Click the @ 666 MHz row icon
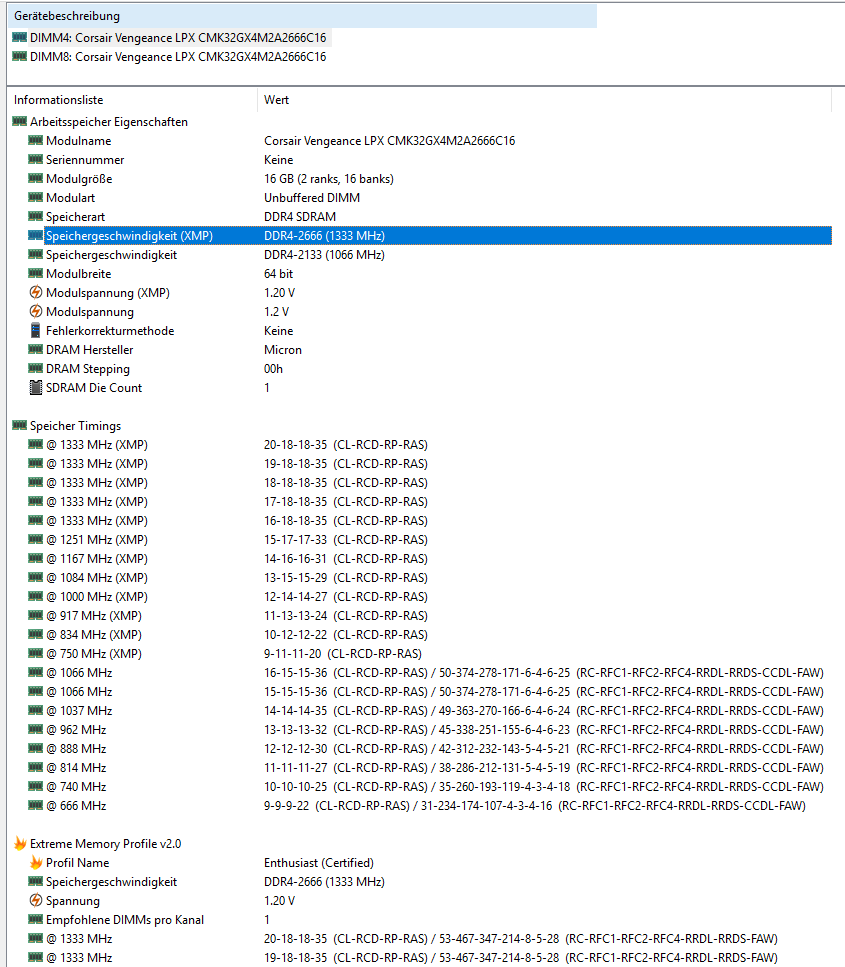The height and width of the screenshot is (967, 845). pos(35,805)
